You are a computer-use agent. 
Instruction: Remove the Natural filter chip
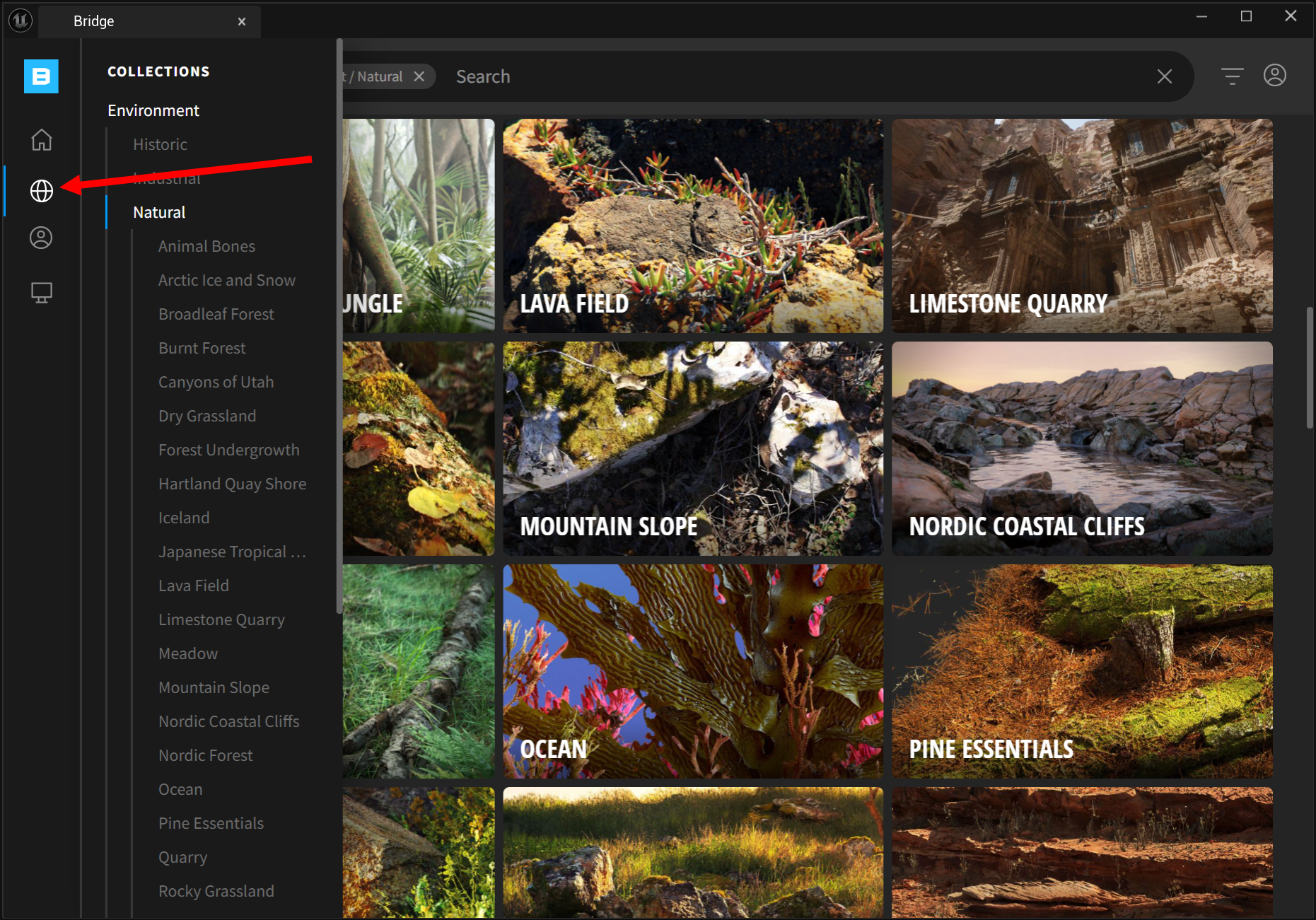[x=419, y=76]
